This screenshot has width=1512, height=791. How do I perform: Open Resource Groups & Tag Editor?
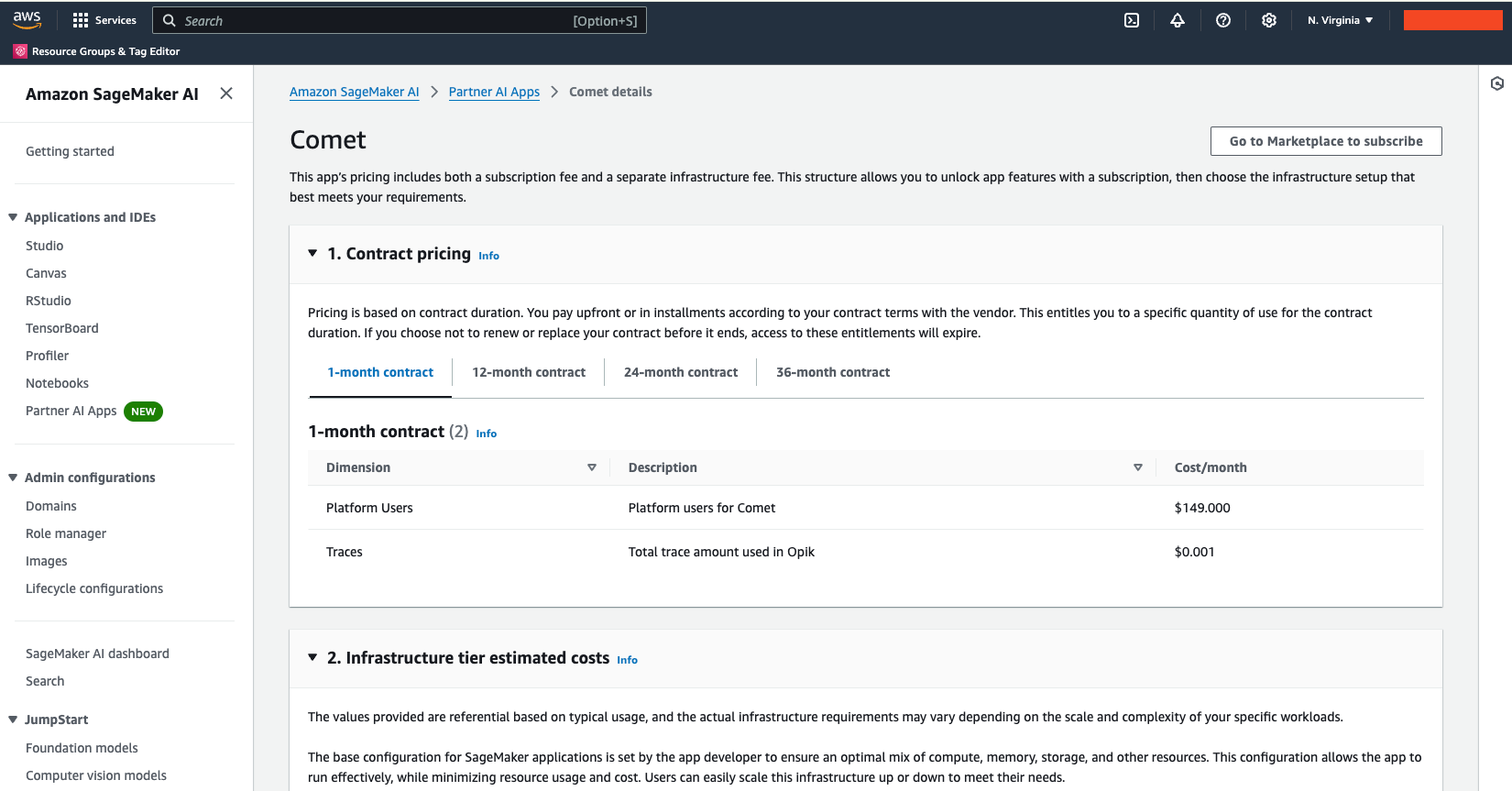(x=105, y=51)
